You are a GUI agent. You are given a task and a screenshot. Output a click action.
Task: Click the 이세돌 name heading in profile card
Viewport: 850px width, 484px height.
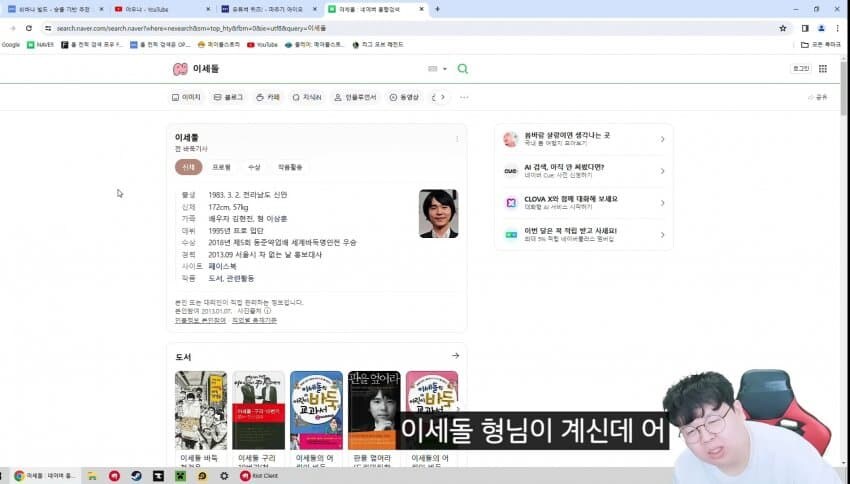click(186, 137)
